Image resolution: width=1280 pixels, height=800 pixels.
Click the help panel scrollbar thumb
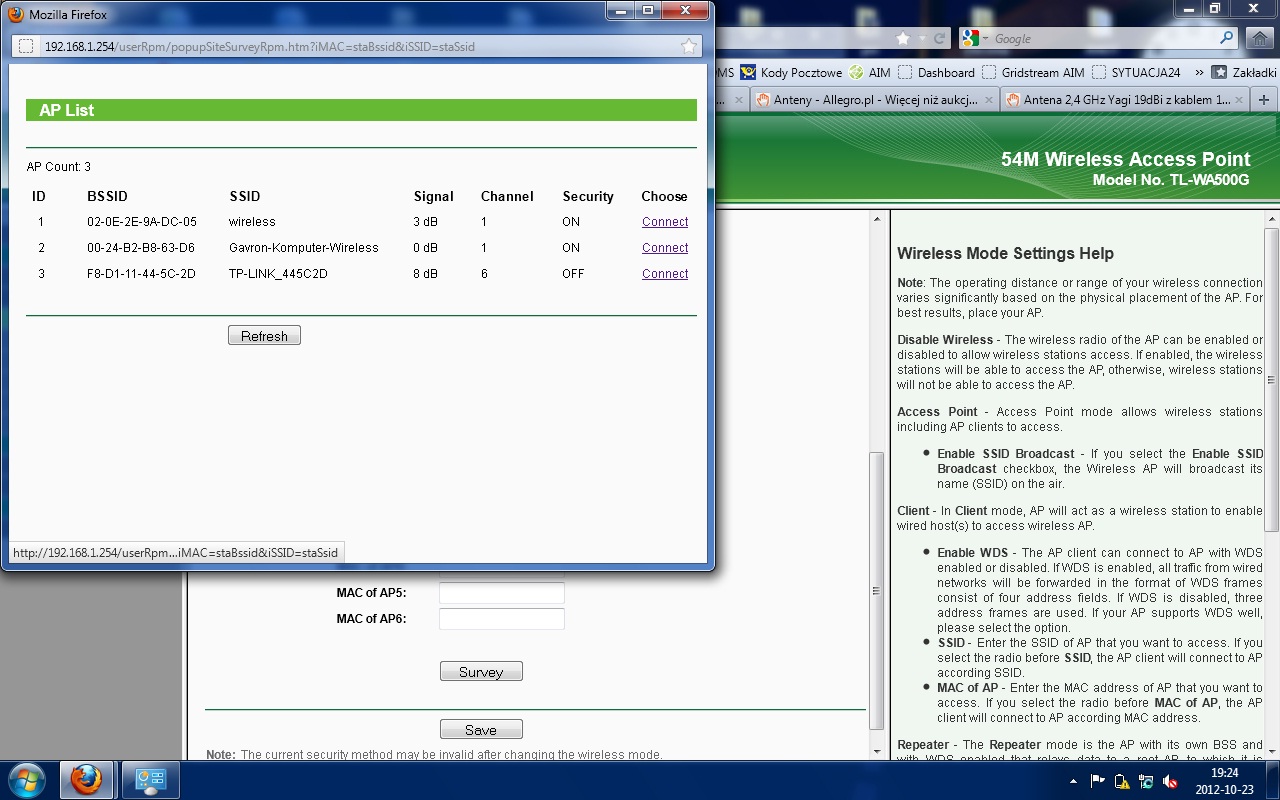pyautogui.click(x=1271, y=380)
